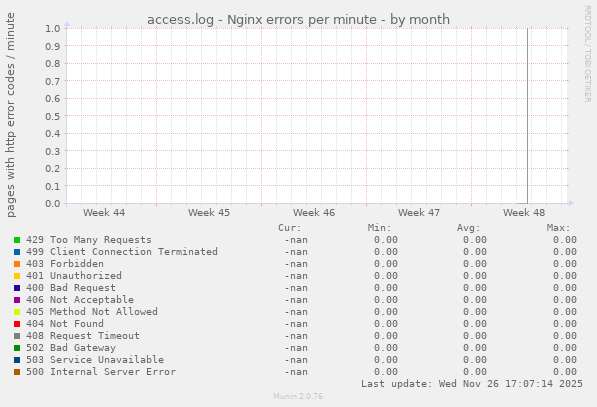This screenshot has height=407, width=597.
Task: Select the '500 Internal Server Error' legend label
Action: pyautogui.click(x=101, y=372)
